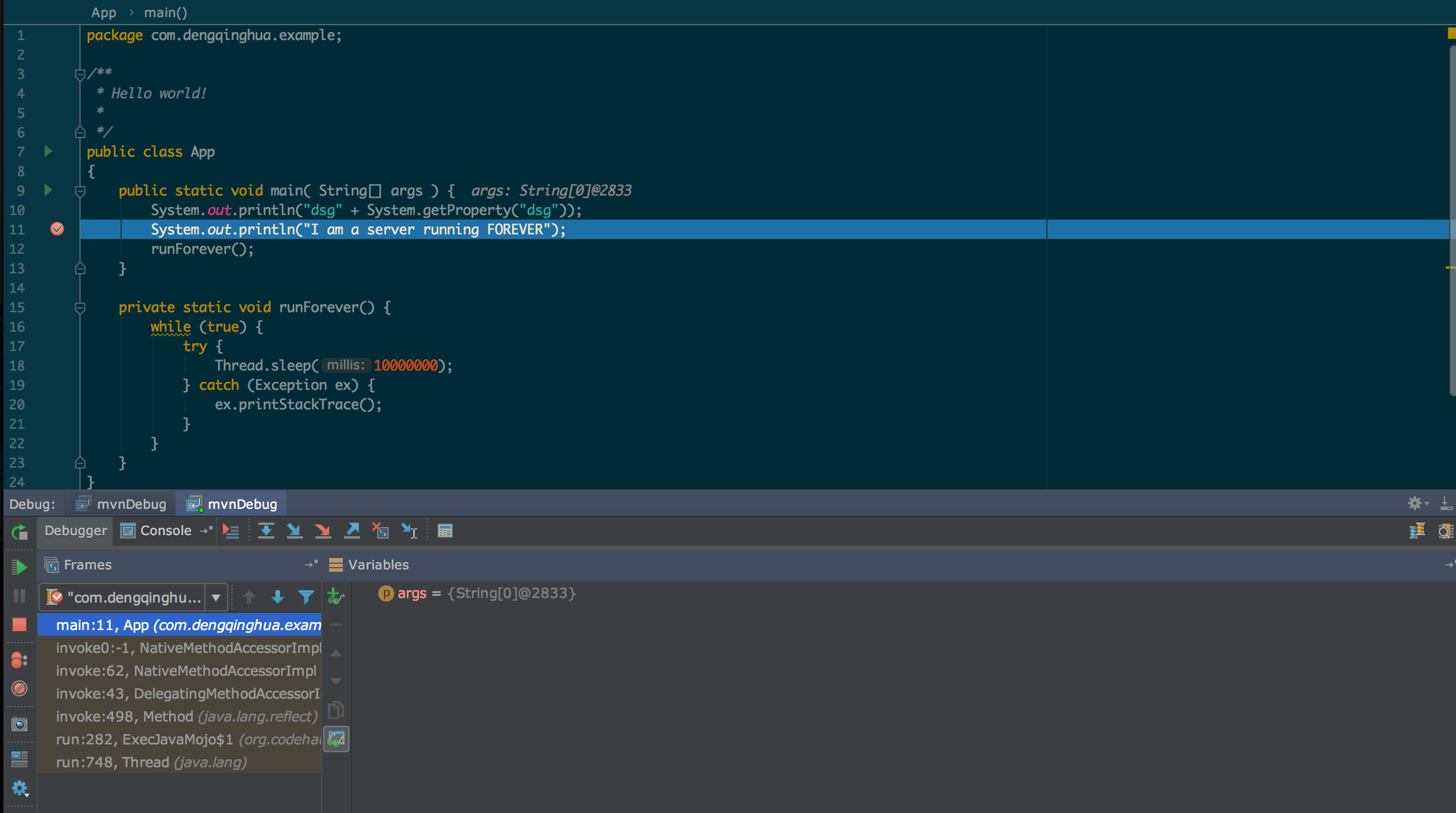Open the thread selector dropdown
Image resolution: width=1456 pixels, height=813 pixels.
(x=216, y=597)
